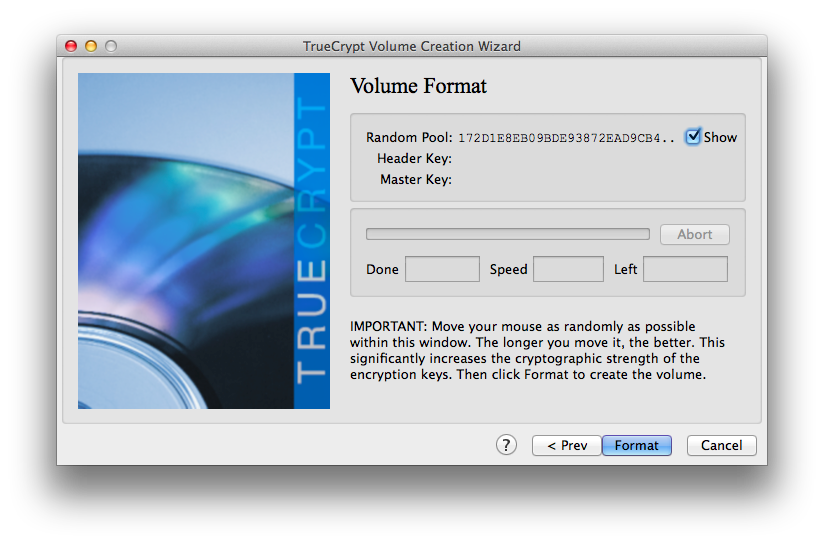Click the Random Pool hex value
Screen dimensions: 824x544
[566, 138]
